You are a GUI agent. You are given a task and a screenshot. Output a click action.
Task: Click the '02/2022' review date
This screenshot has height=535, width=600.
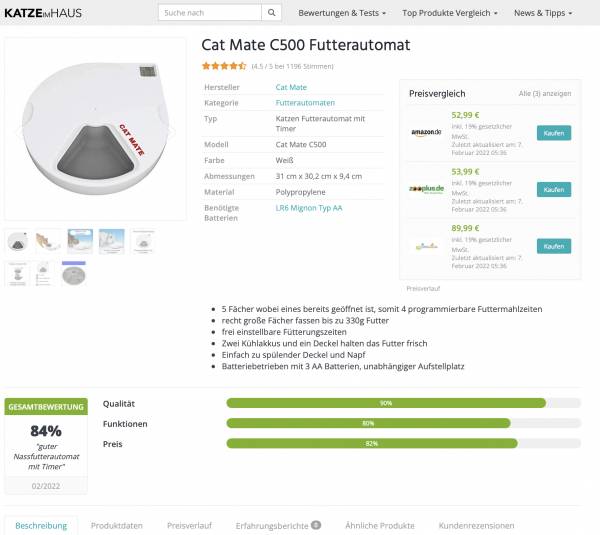pos(46,486)
